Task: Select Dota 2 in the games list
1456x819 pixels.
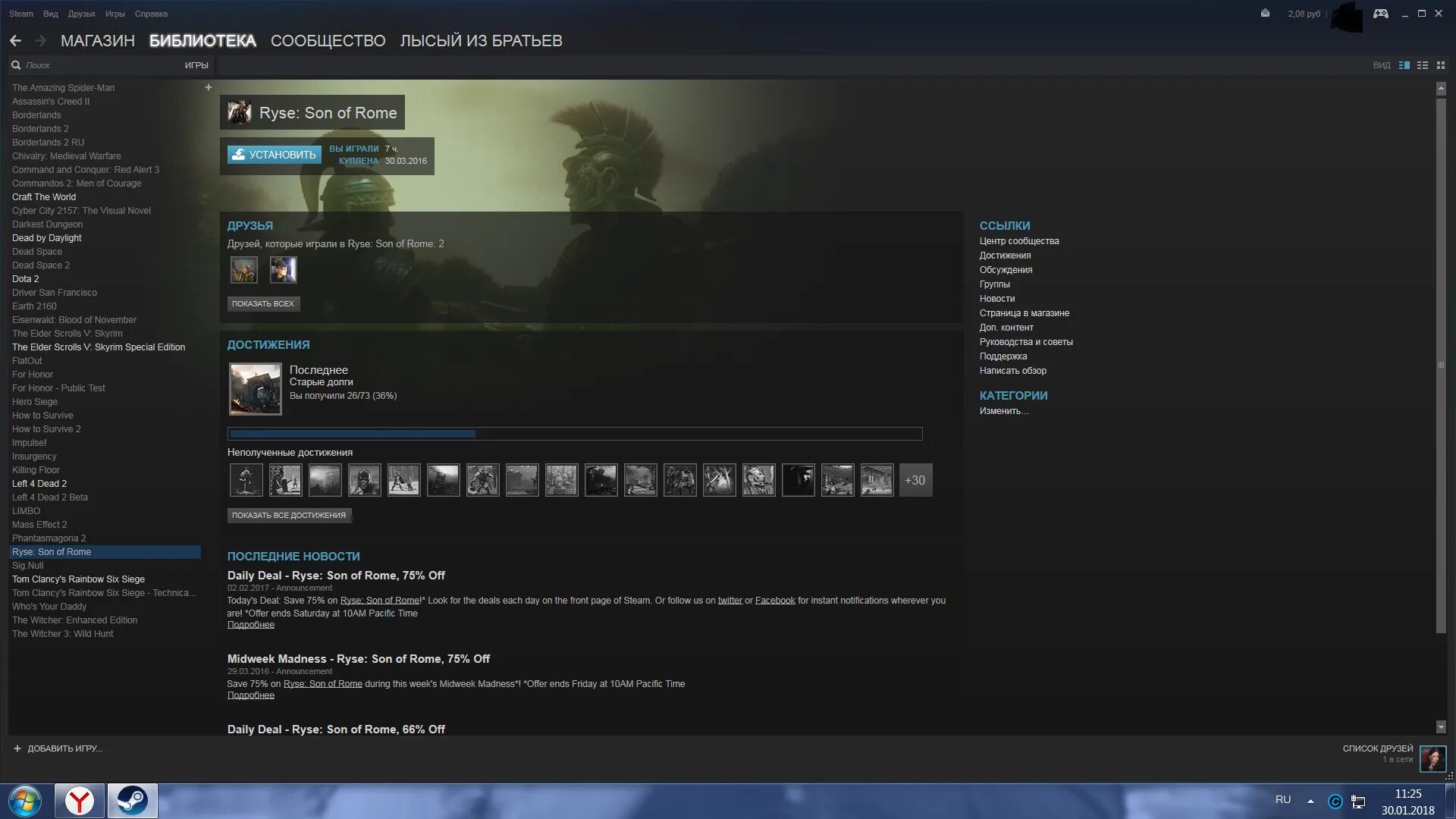Action: 25,279
